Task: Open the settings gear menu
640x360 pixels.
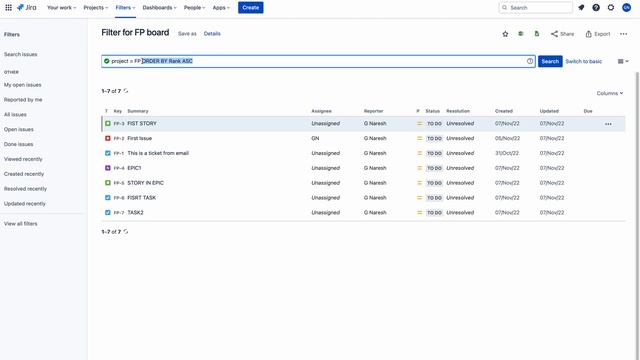Action: 611,7
